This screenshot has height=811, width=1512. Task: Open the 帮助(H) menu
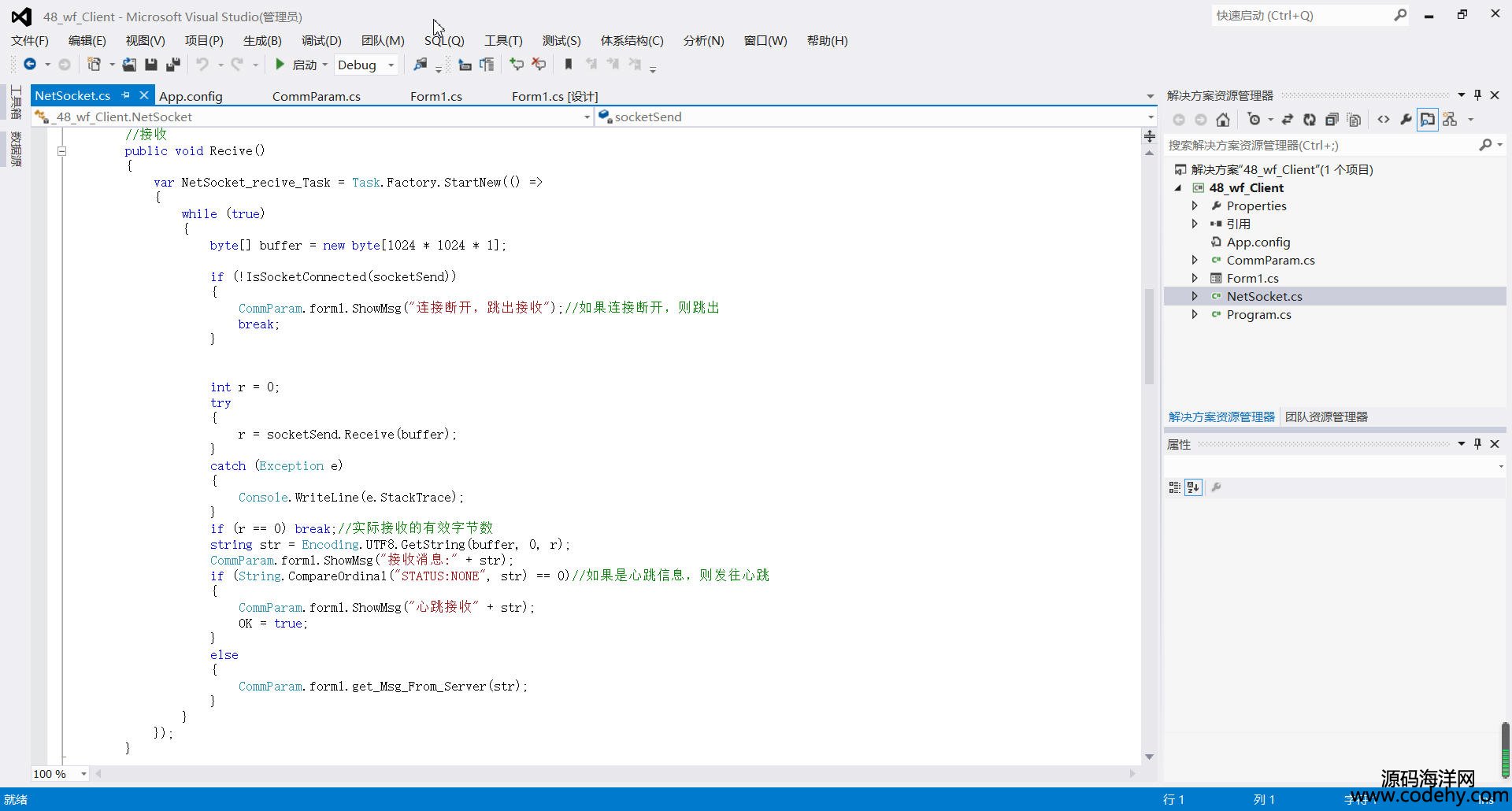(x=827, y=40)
